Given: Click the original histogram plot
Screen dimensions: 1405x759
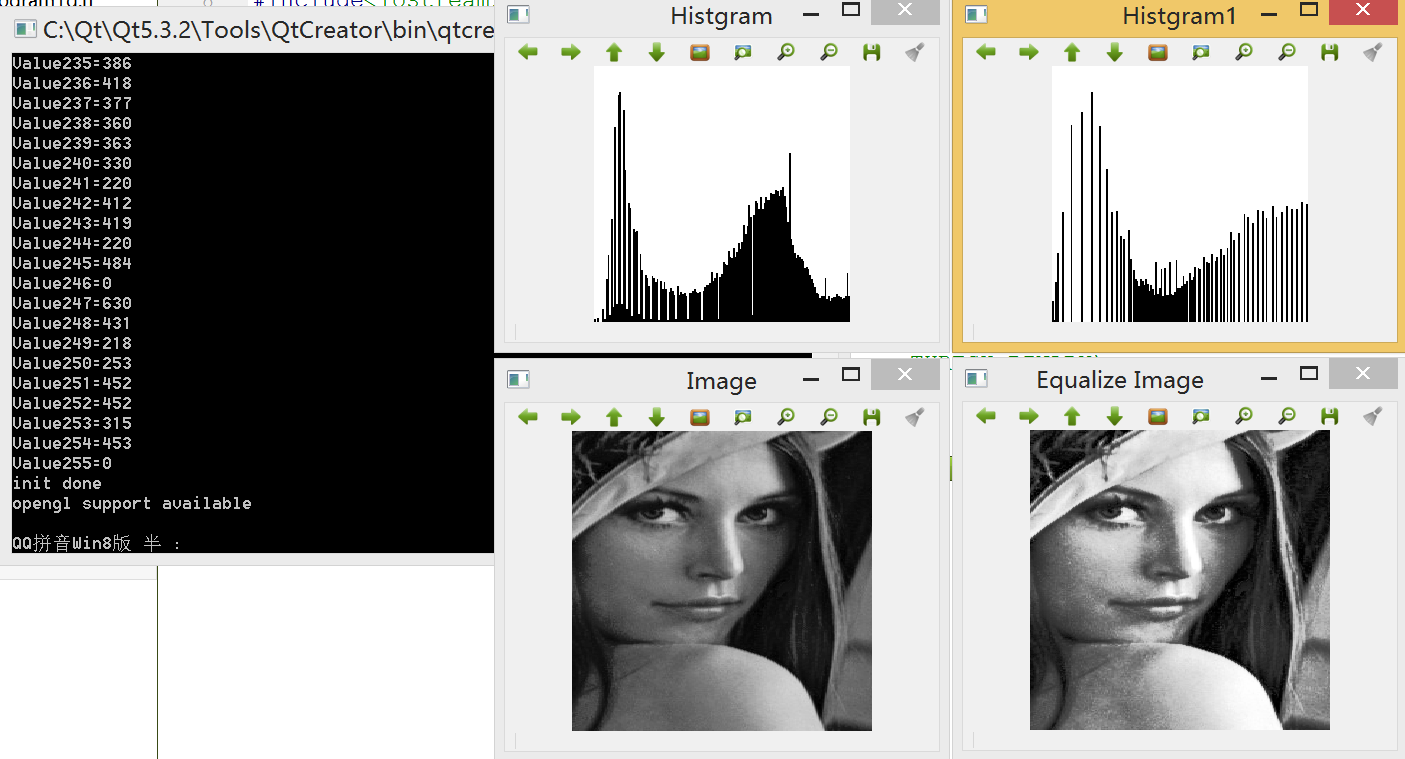Looking at the screenshot, I should tap(722, 194).
